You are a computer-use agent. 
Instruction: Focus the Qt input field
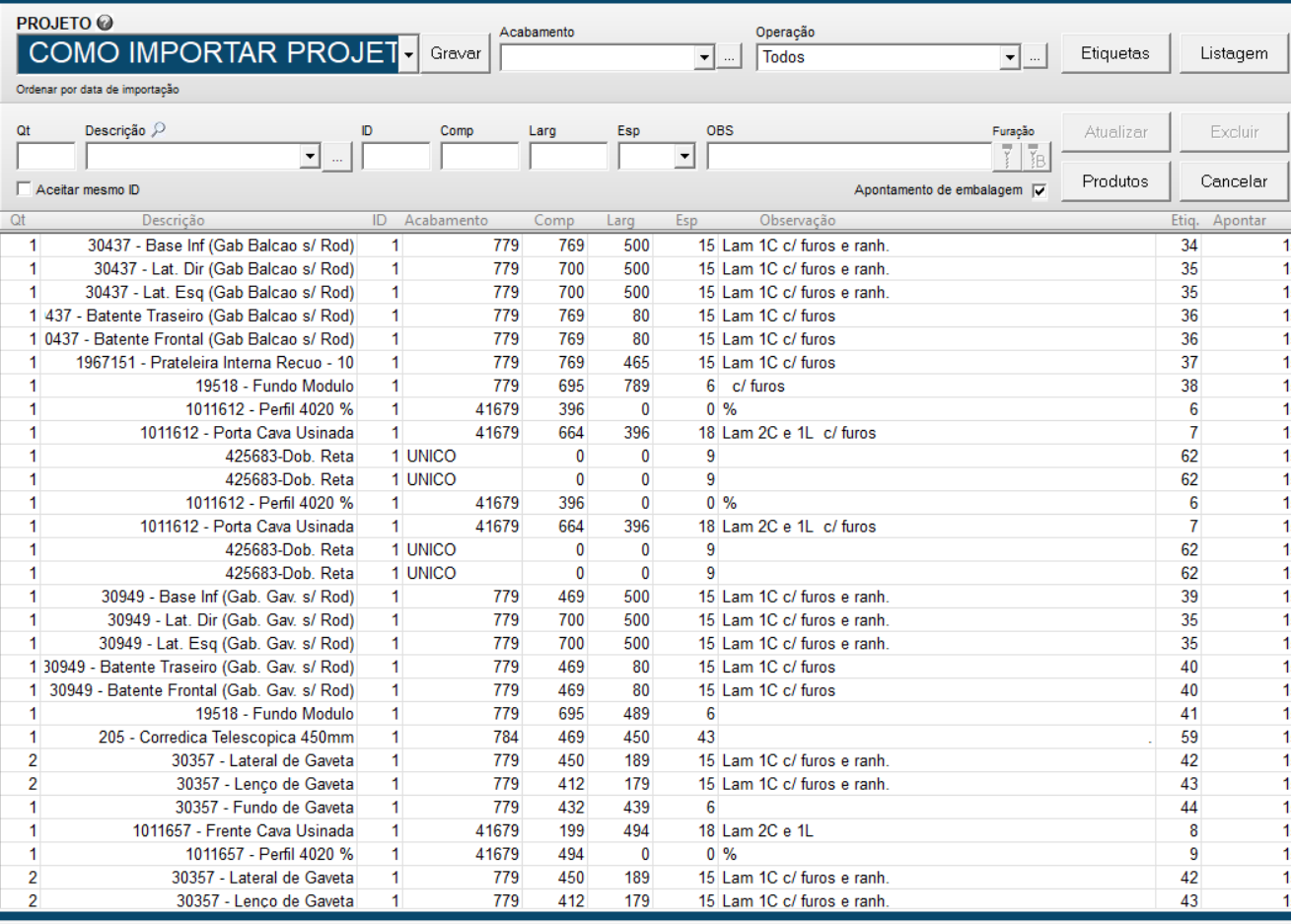(46, 156)
